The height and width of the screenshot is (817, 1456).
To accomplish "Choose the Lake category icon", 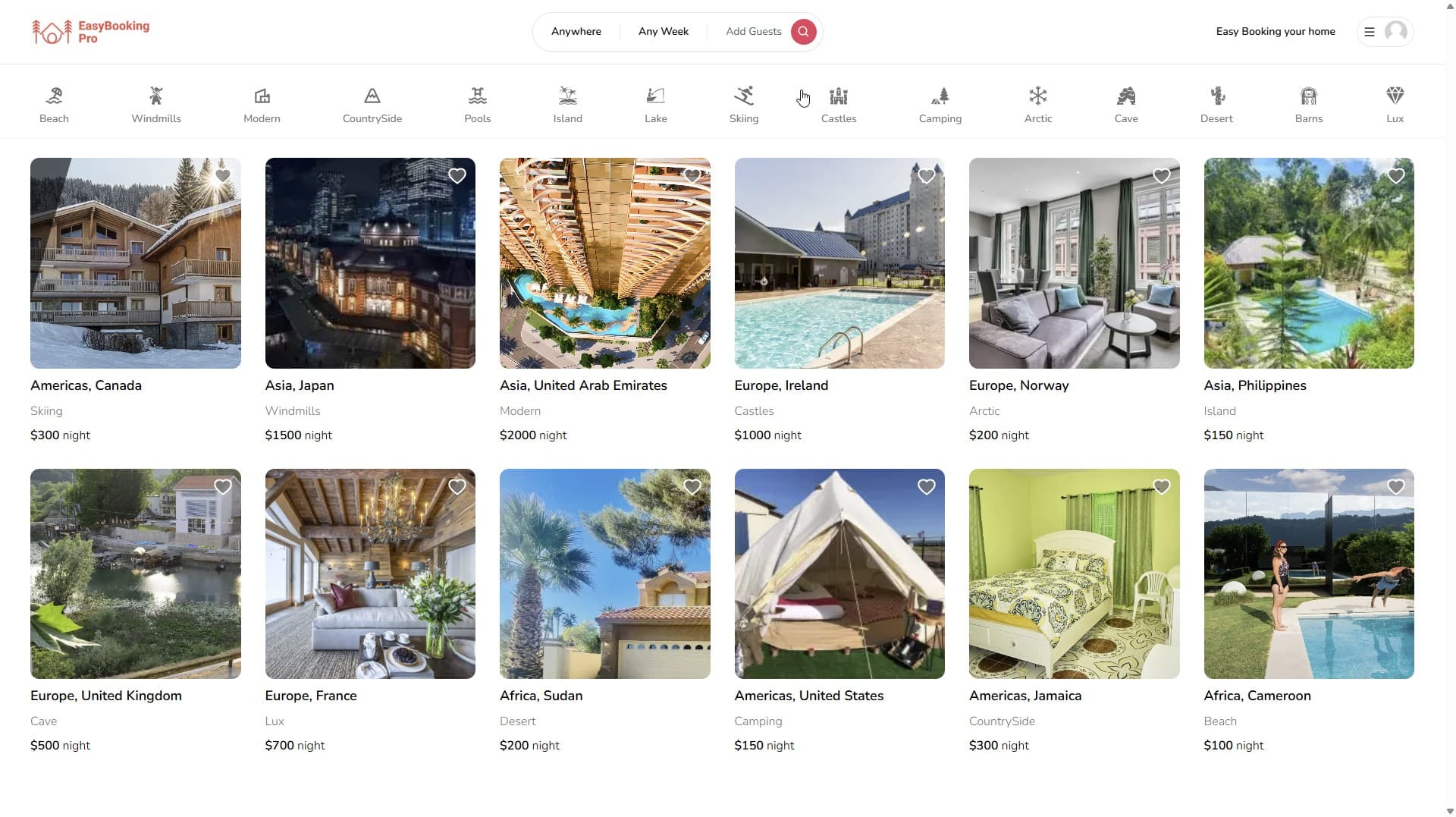I will [656, 96].
